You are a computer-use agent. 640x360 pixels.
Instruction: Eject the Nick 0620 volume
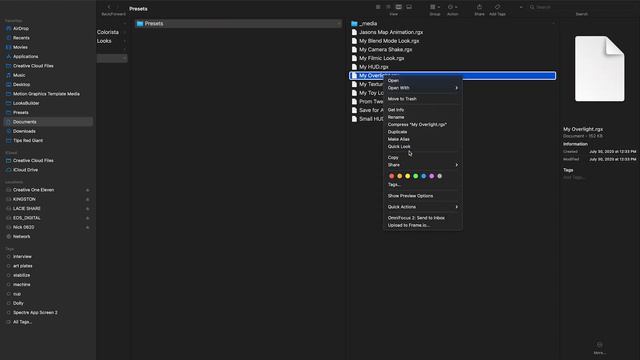click(87, 227)
